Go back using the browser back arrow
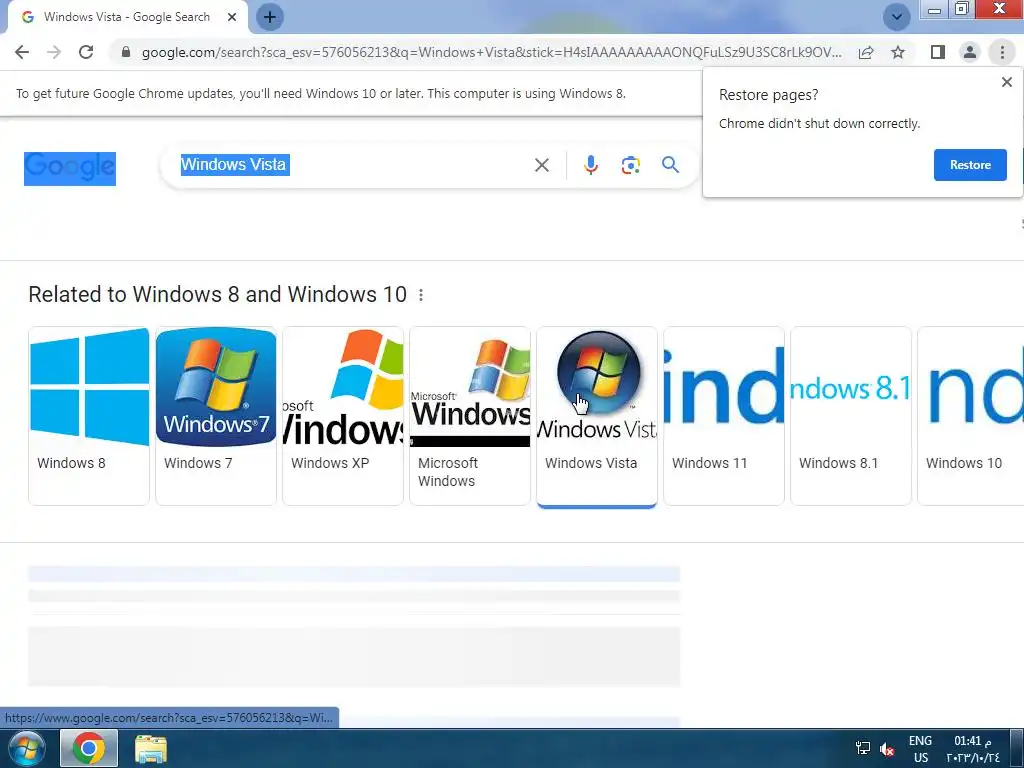This screenshot has width=1024, height=768. [22, 52]
